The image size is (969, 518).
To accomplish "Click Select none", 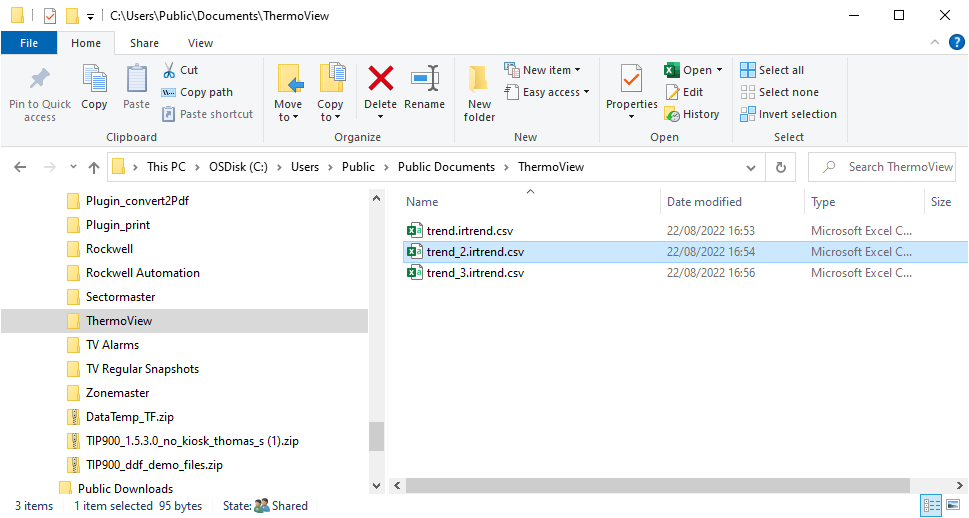I will (x=779, y=92).
